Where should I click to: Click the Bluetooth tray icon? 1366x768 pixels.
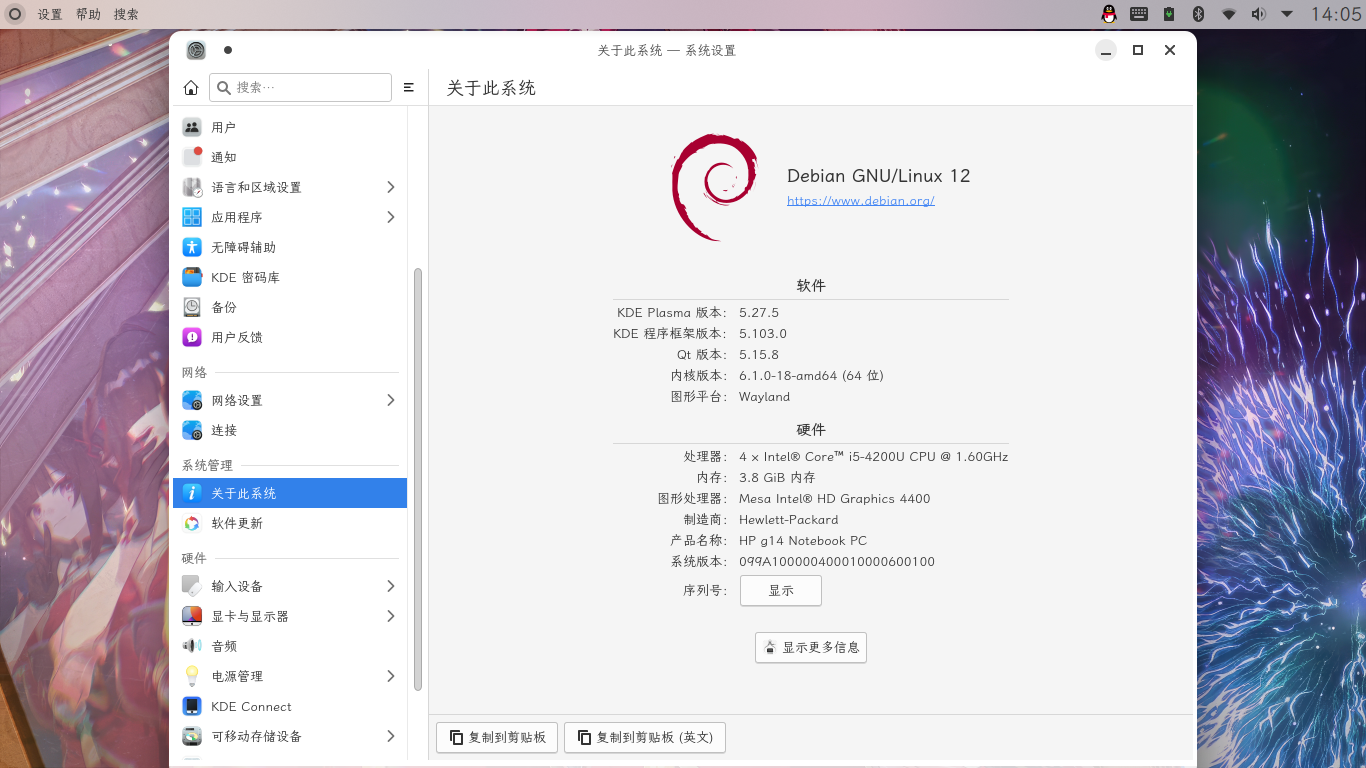(1198, 14)
